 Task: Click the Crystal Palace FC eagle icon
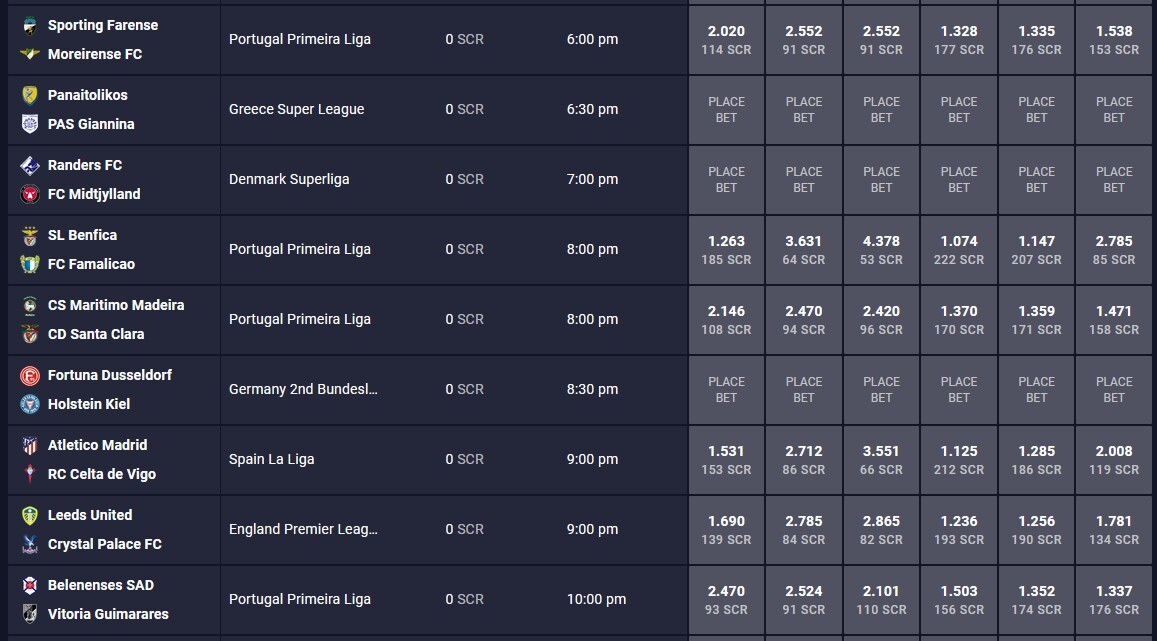30,544
